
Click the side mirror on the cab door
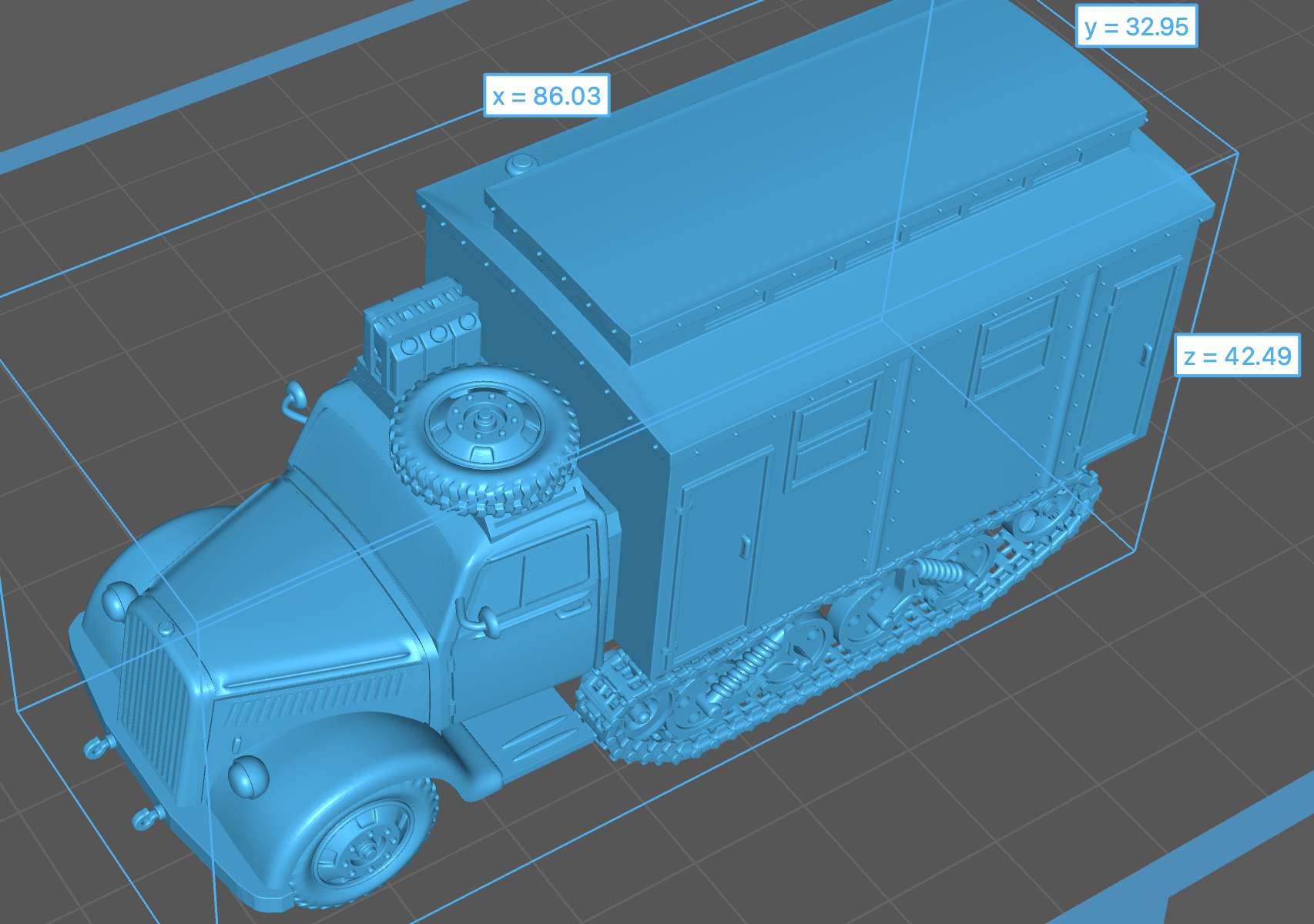[486, 620]
